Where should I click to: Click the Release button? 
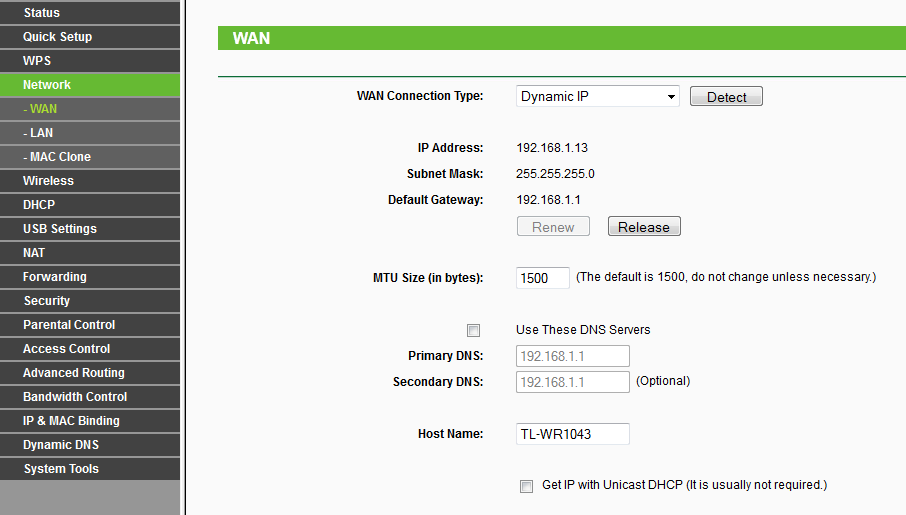(644, 227)
